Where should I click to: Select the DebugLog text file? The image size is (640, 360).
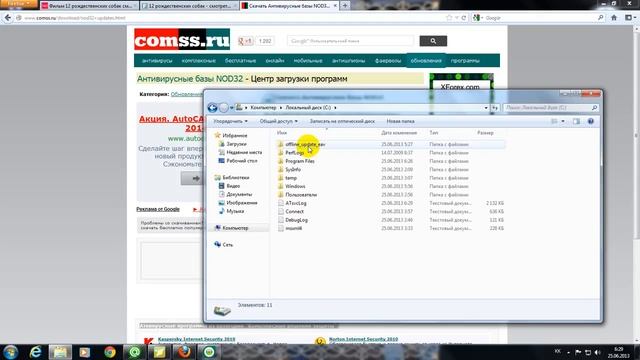[296, 220]
